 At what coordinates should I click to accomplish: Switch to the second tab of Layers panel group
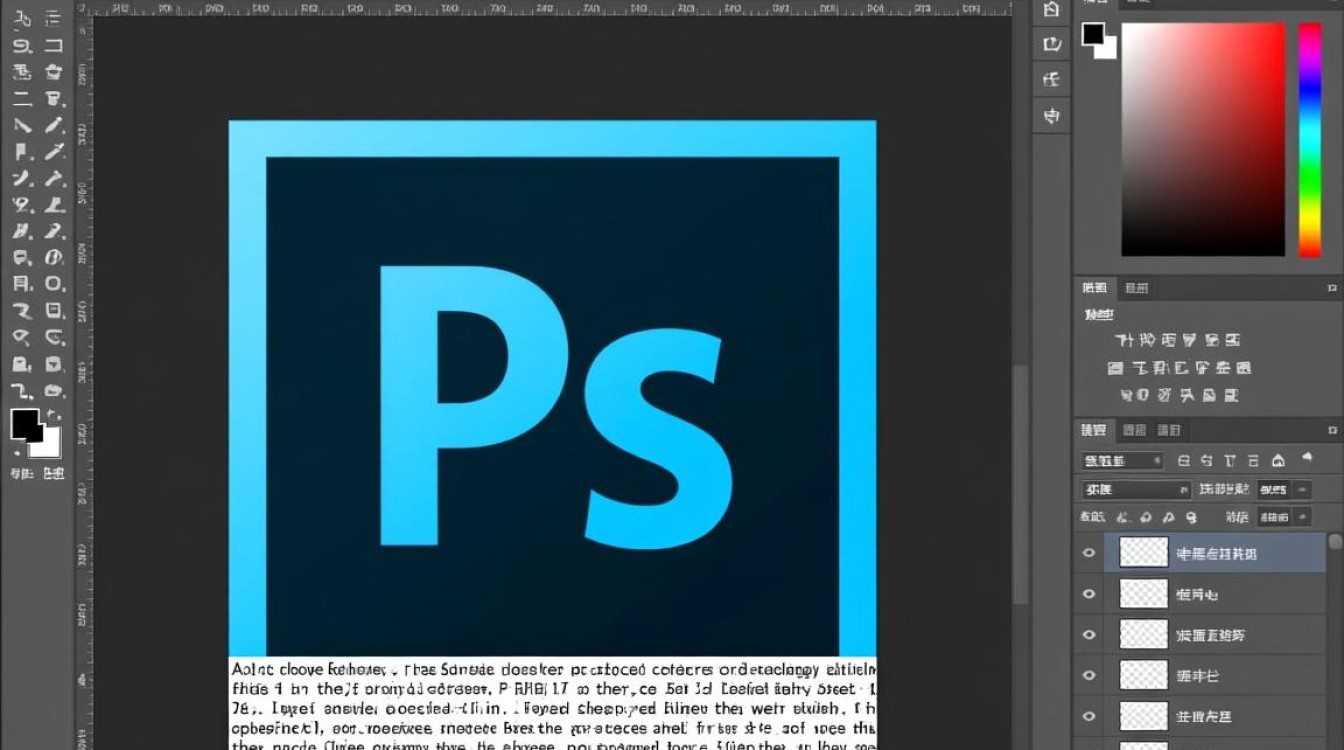point(1134,430)
